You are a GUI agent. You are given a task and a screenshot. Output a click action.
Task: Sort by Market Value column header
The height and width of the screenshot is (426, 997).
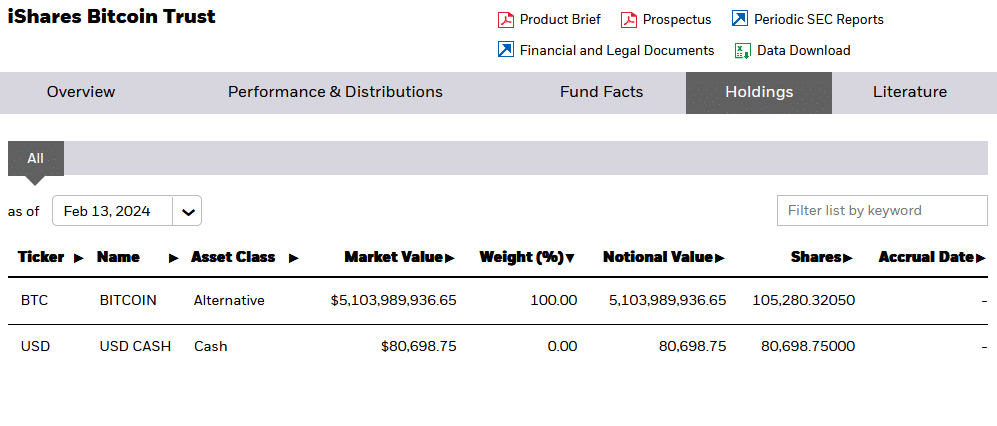point(399,257)
